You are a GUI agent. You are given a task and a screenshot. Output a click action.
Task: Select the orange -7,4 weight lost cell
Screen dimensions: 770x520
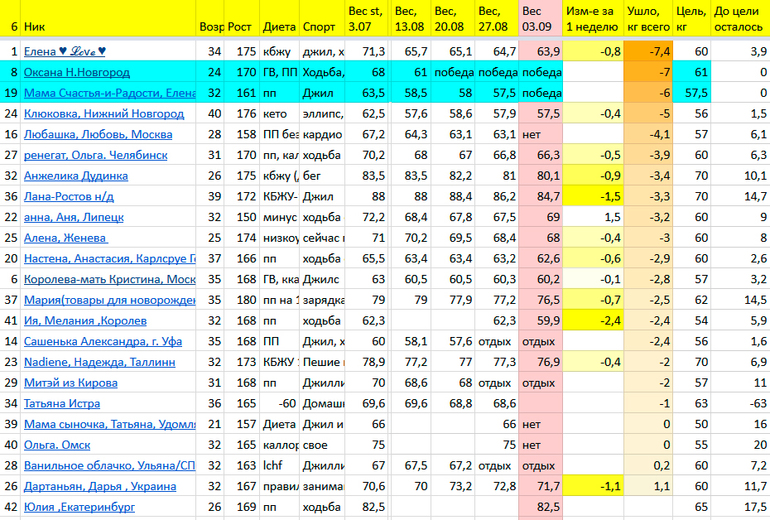648,52
